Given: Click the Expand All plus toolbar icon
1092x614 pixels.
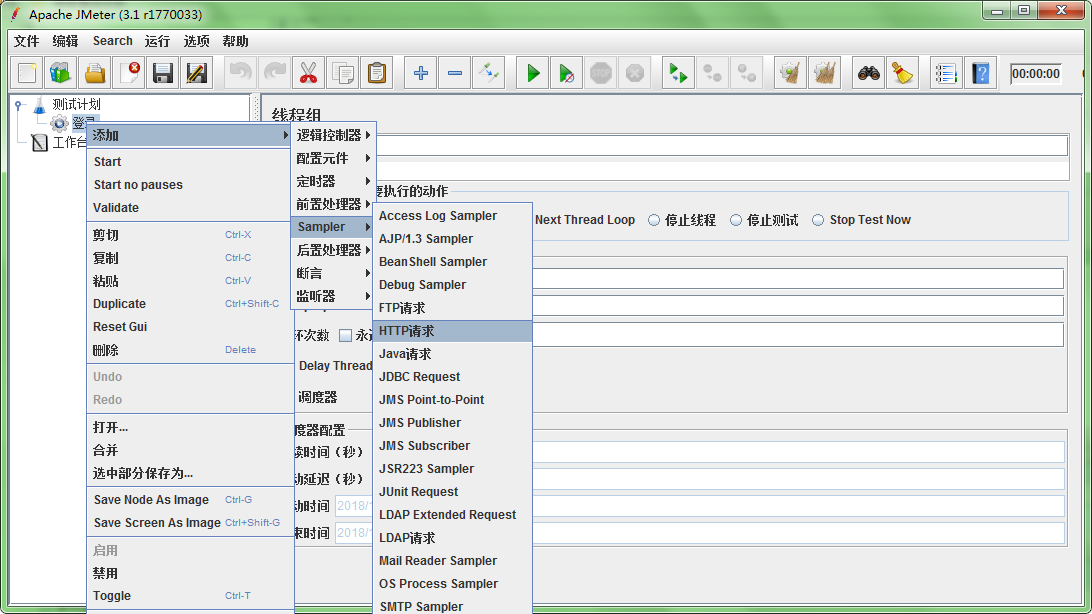Looking at the screenshot, I should (x=421, y=73).
